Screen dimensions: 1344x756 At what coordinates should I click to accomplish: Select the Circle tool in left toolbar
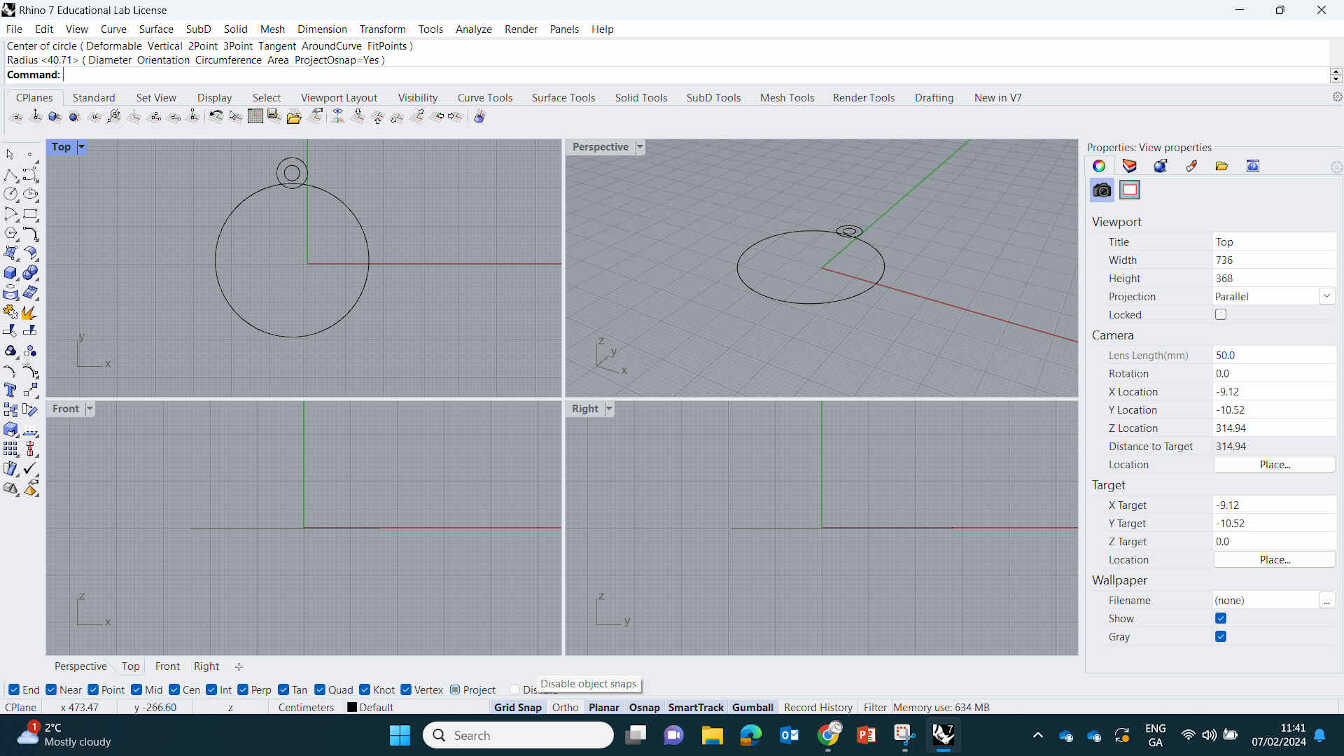[x=10, y=194]
